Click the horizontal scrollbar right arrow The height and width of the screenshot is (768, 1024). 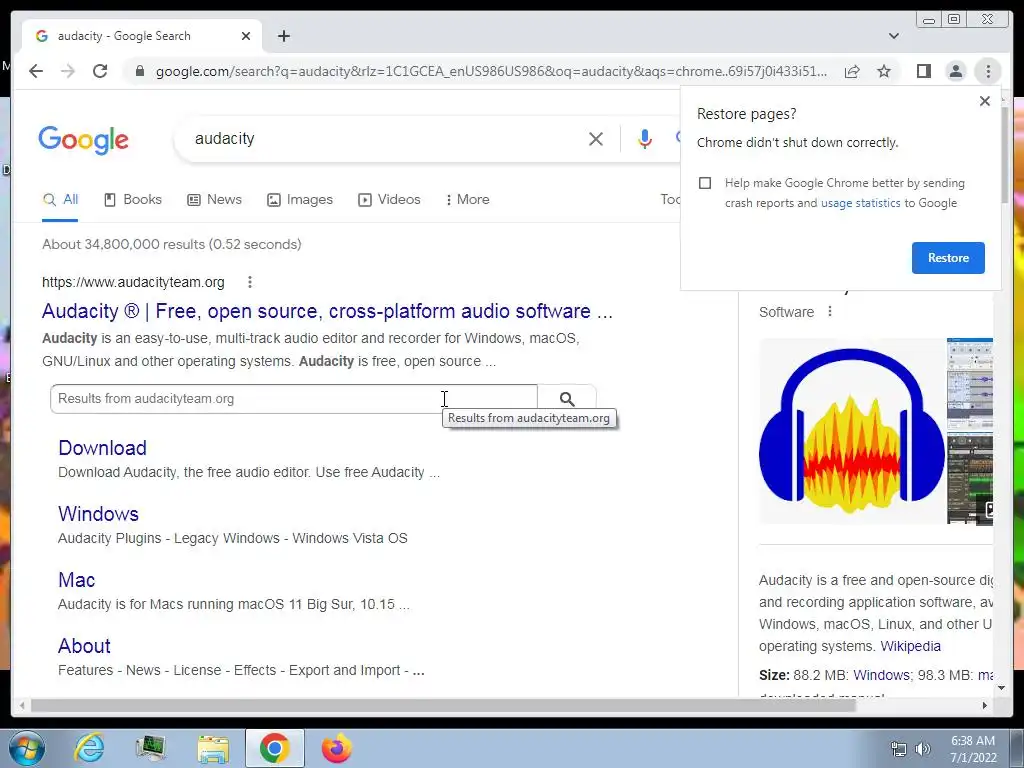point(985,706)
